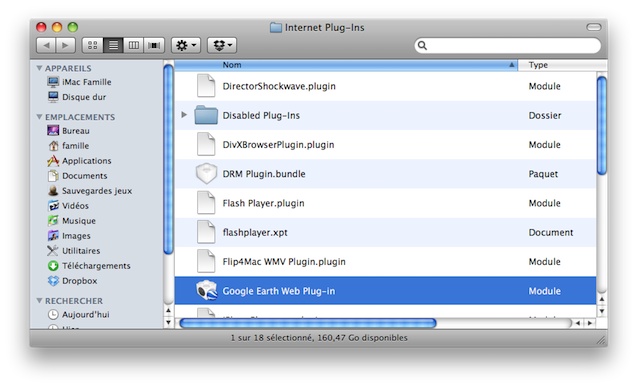Click Dossier type of Disabled Plug-Ins
The height and width of the screenshot is (388, 638).
coord(545,116)
